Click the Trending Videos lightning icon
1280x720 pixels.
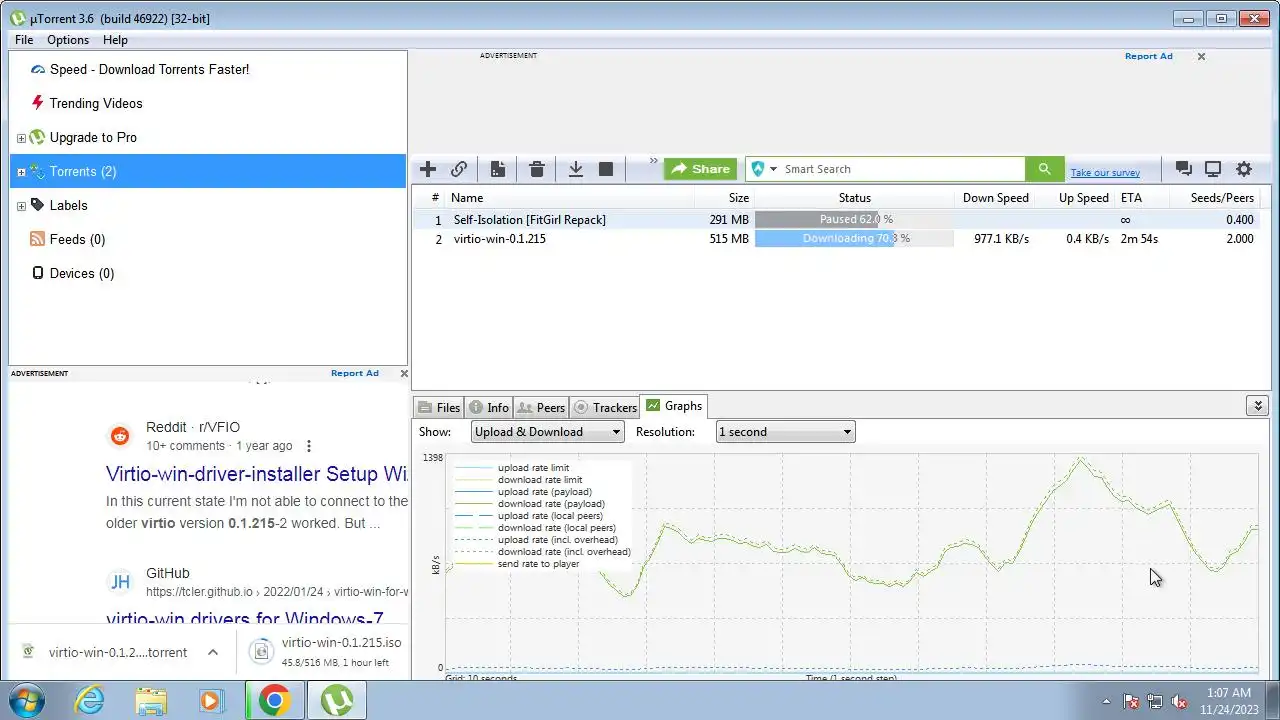[x=37, y=103]
